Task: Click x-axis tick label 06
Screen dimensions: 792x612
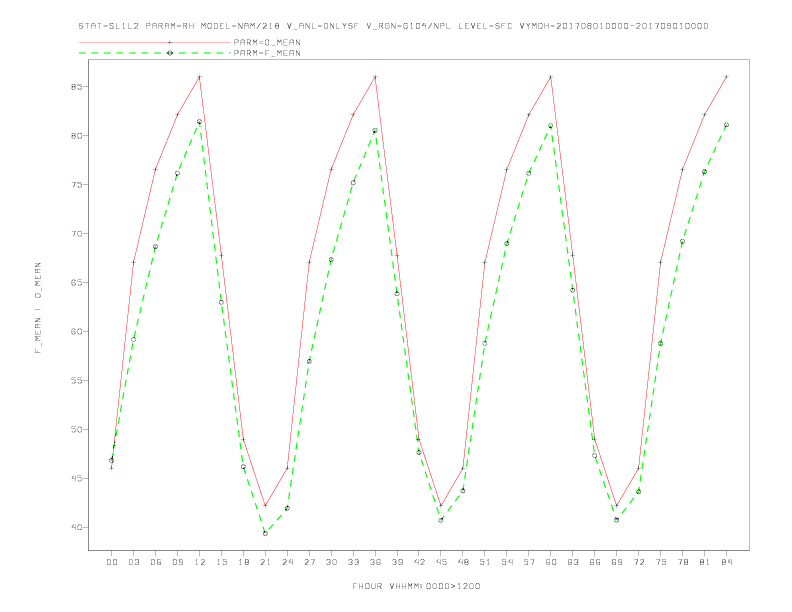Action: click(x=156, y=562)
